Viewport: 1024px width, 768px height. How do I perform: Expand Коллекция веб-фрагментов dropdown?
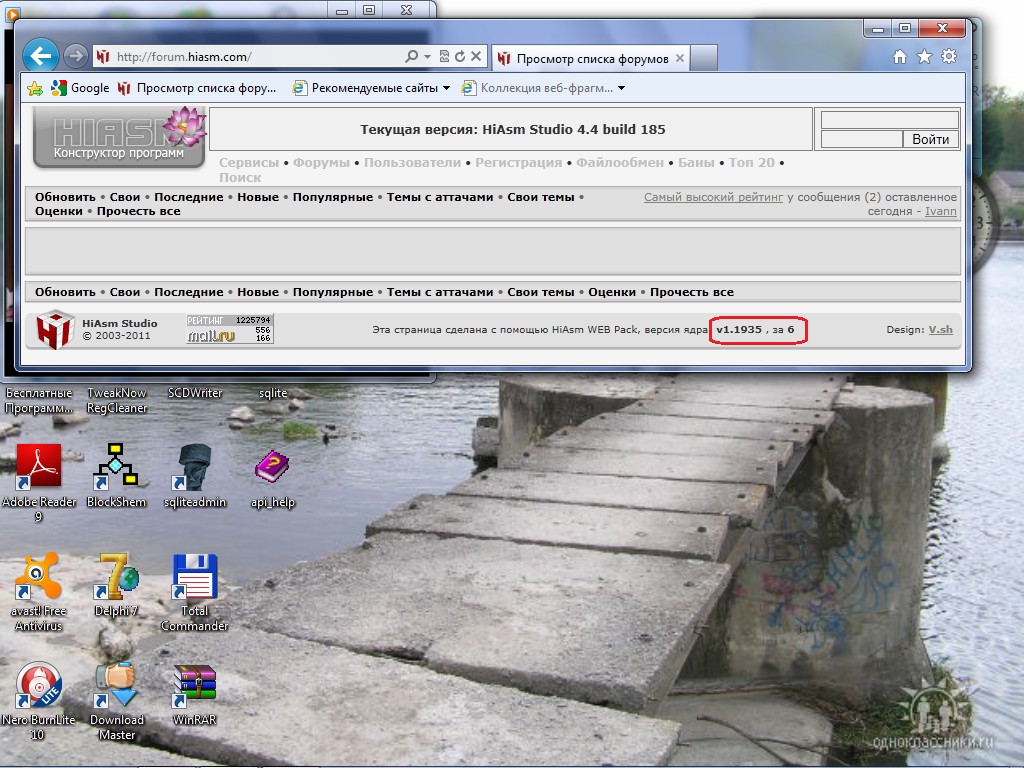coord(621,88)
